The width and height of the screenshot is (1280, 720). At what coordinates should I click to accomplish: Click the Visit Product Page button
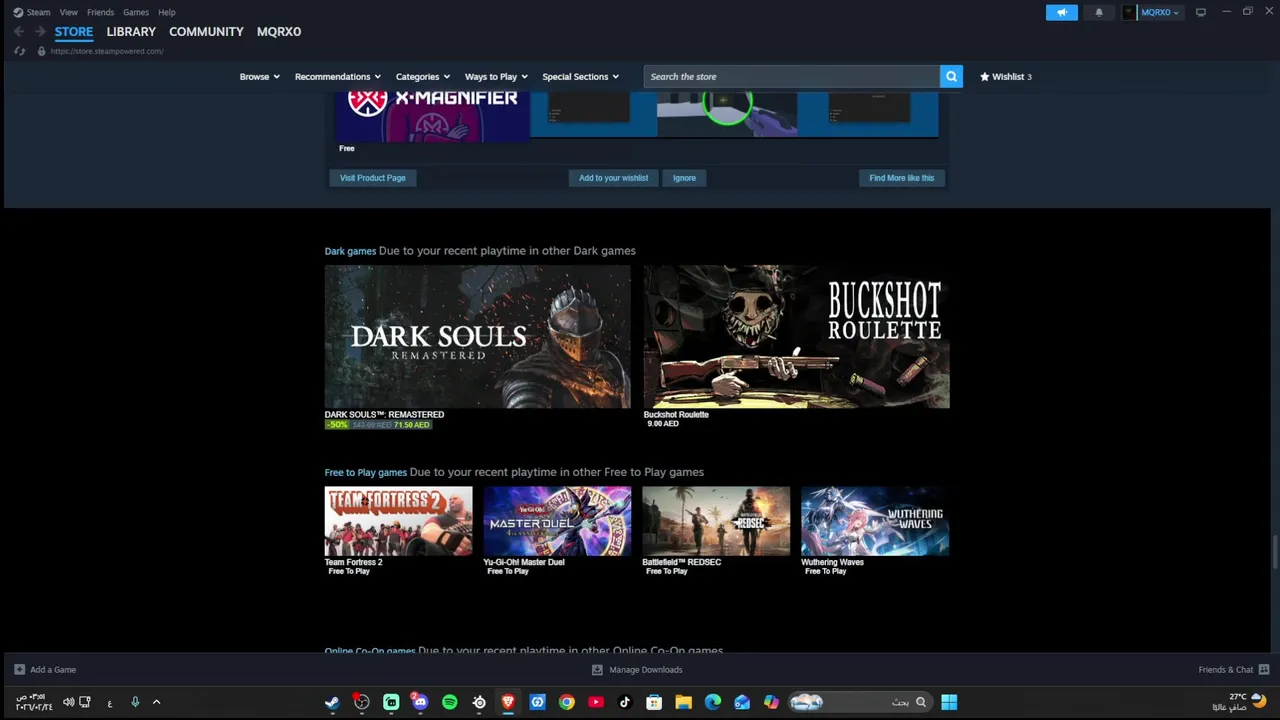pos(372,178)
